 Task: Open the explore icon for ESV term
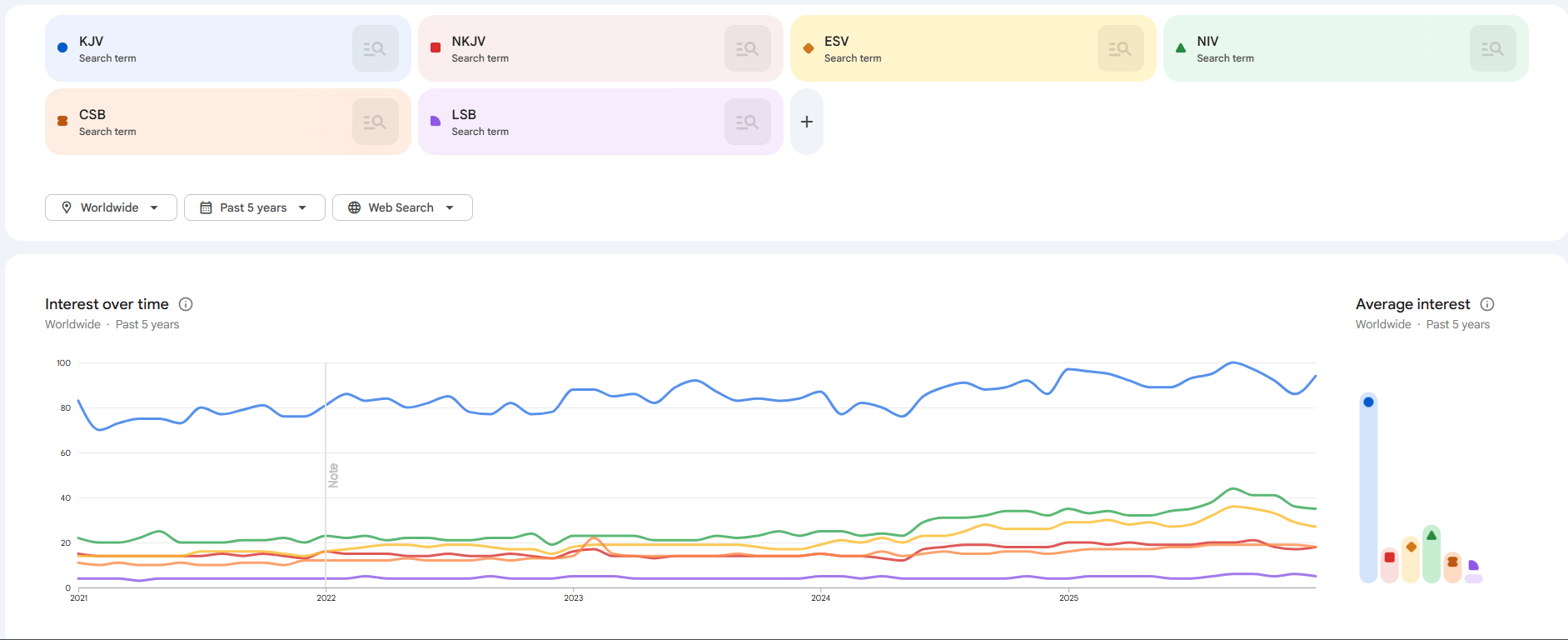pos(1120,48)
